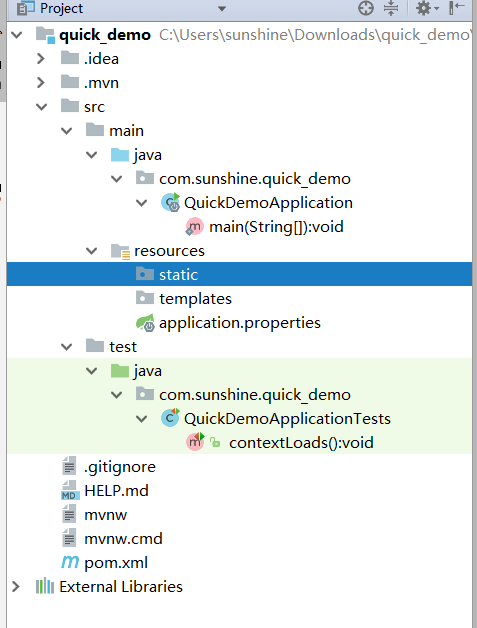
Task: Collapse the resources folder chevron
Action: [92, 251]
